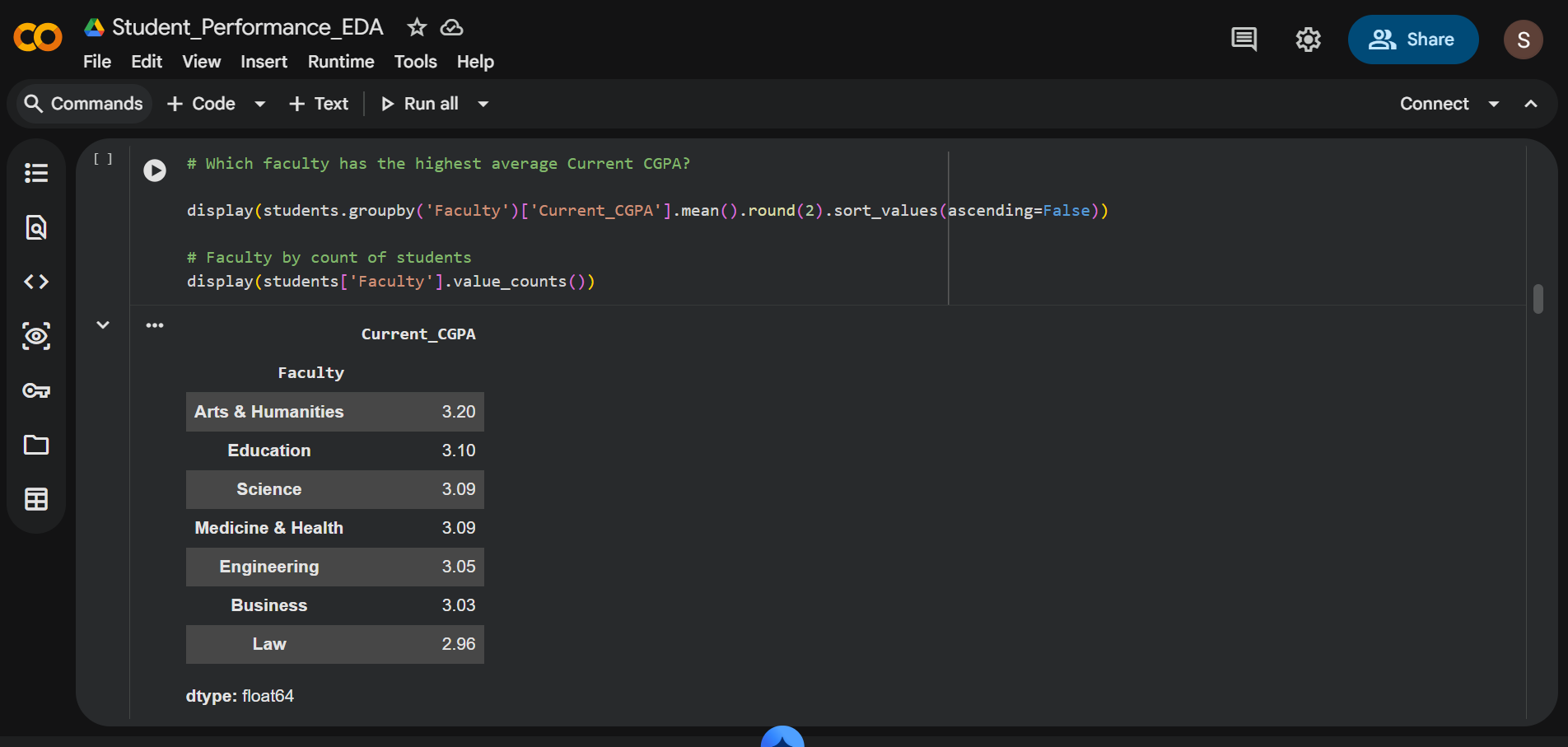This screenshot has height=747, width=1568.
Task: Open the find and replace sidebar icon
Action: (36, 227)
